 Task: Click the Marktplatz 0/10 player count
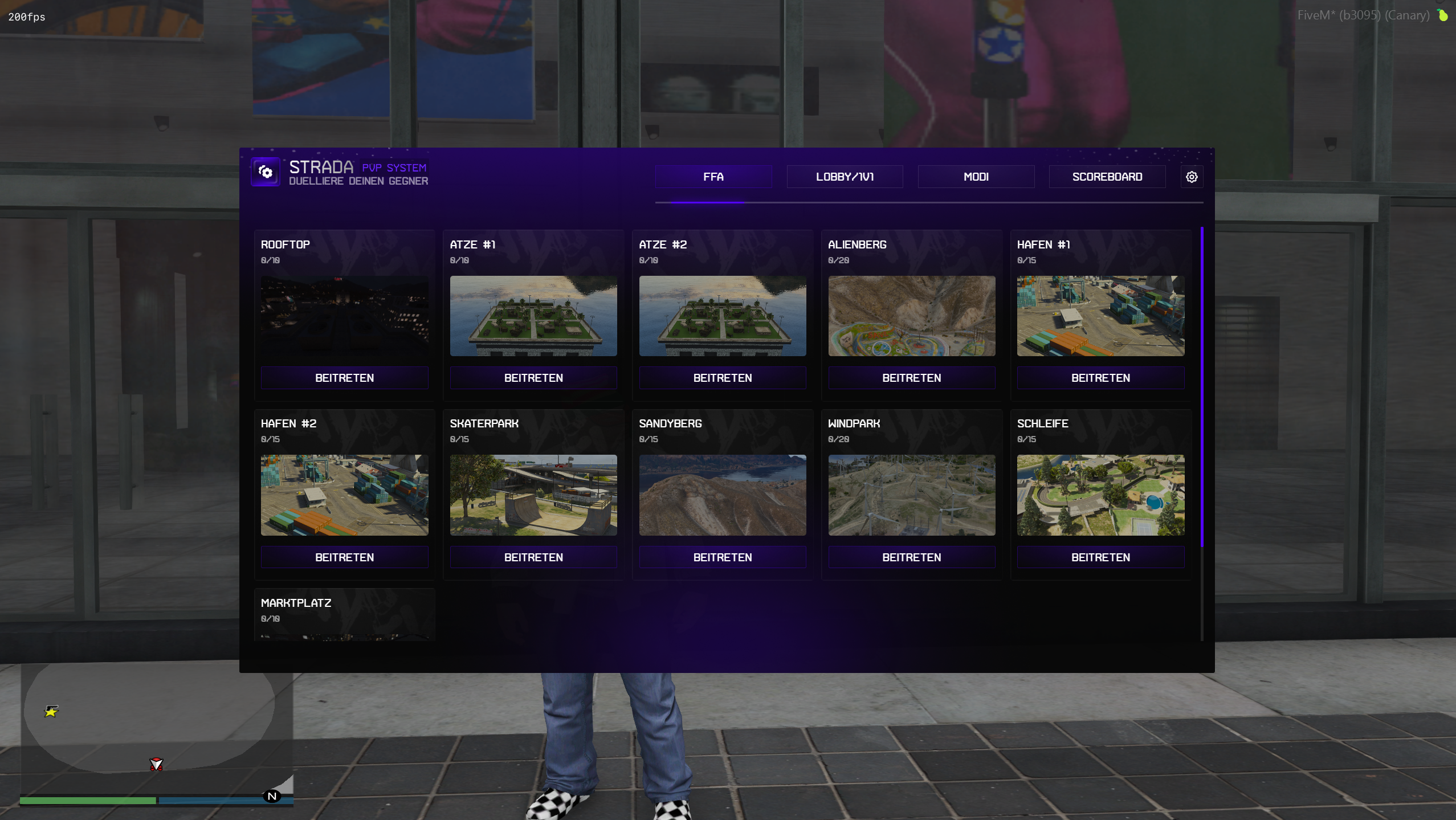point(271,619)
